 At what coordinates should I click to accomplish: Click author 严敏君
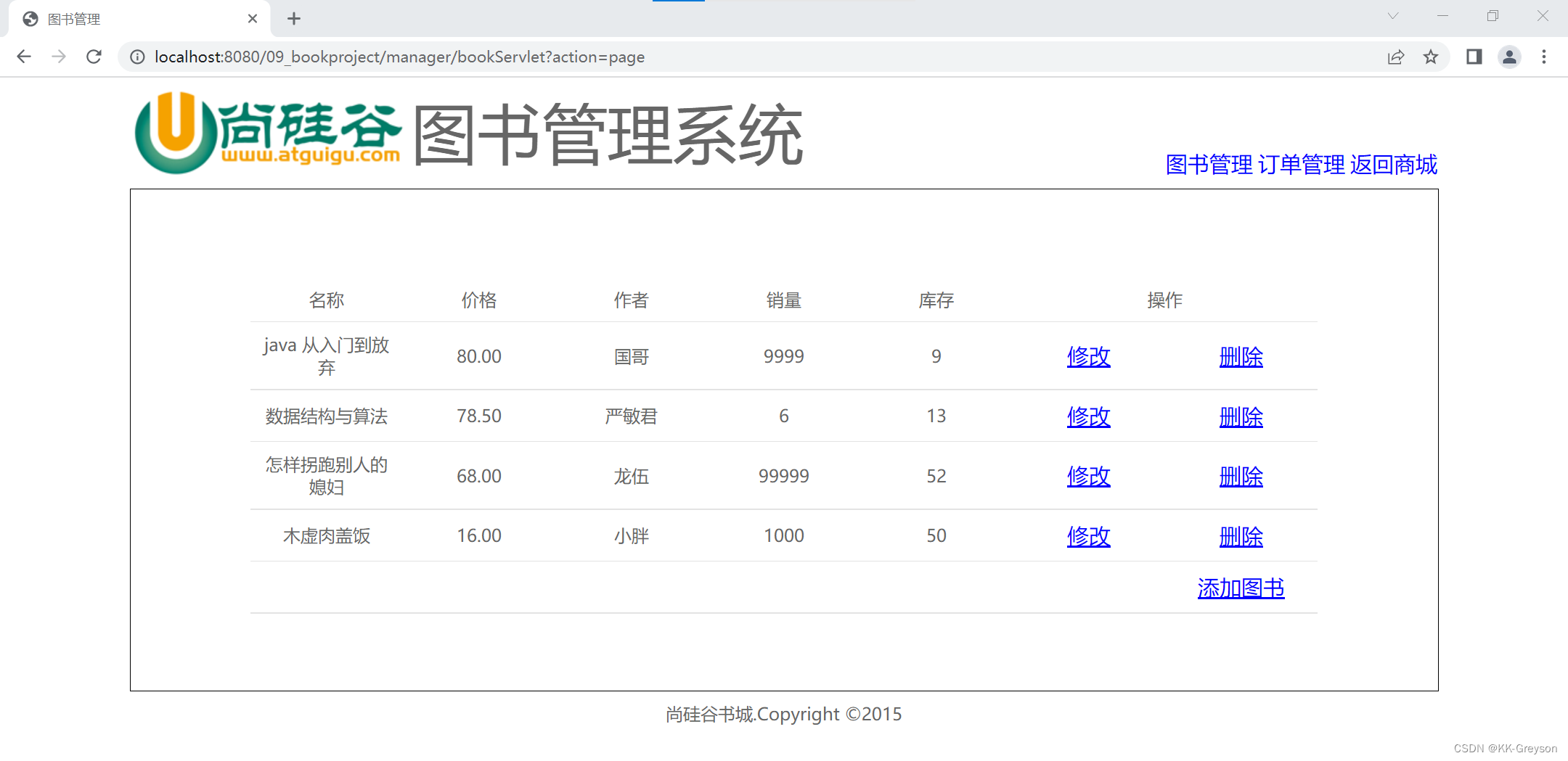(632, 416)
